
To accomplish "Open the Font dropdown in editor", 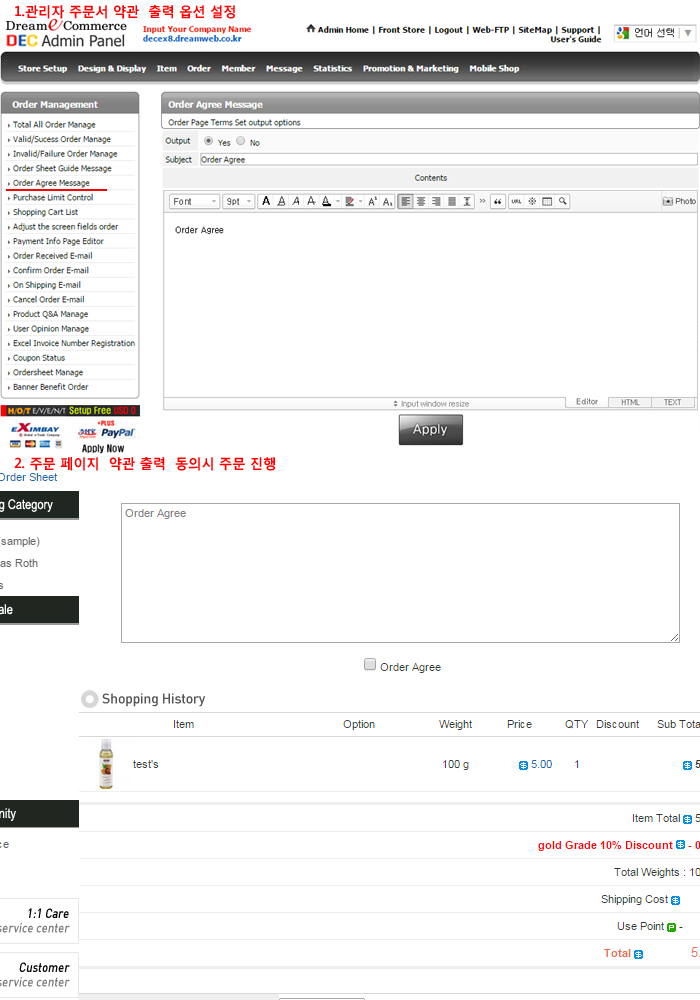I will click(194, 201).
